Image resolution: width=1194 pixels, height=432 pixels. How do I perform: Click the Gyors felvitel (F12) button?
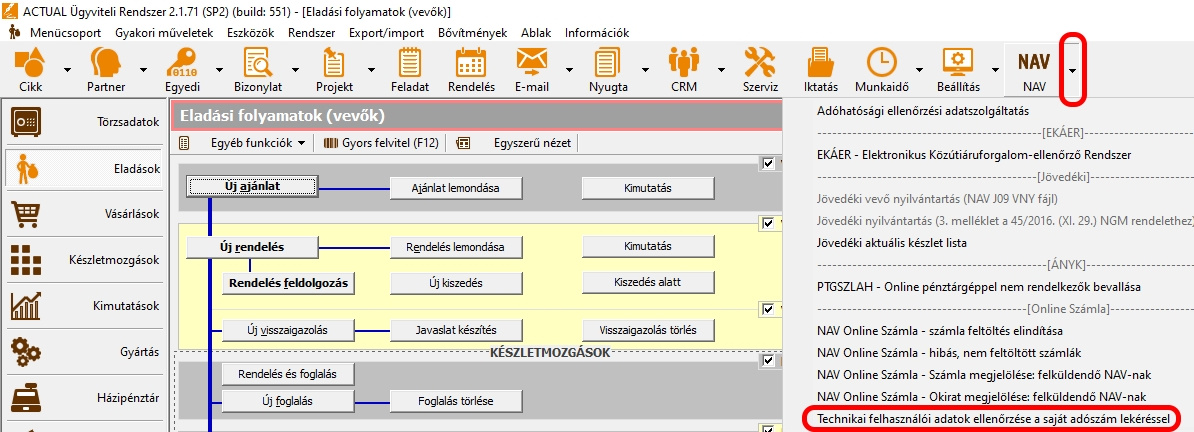pos(380,142)
